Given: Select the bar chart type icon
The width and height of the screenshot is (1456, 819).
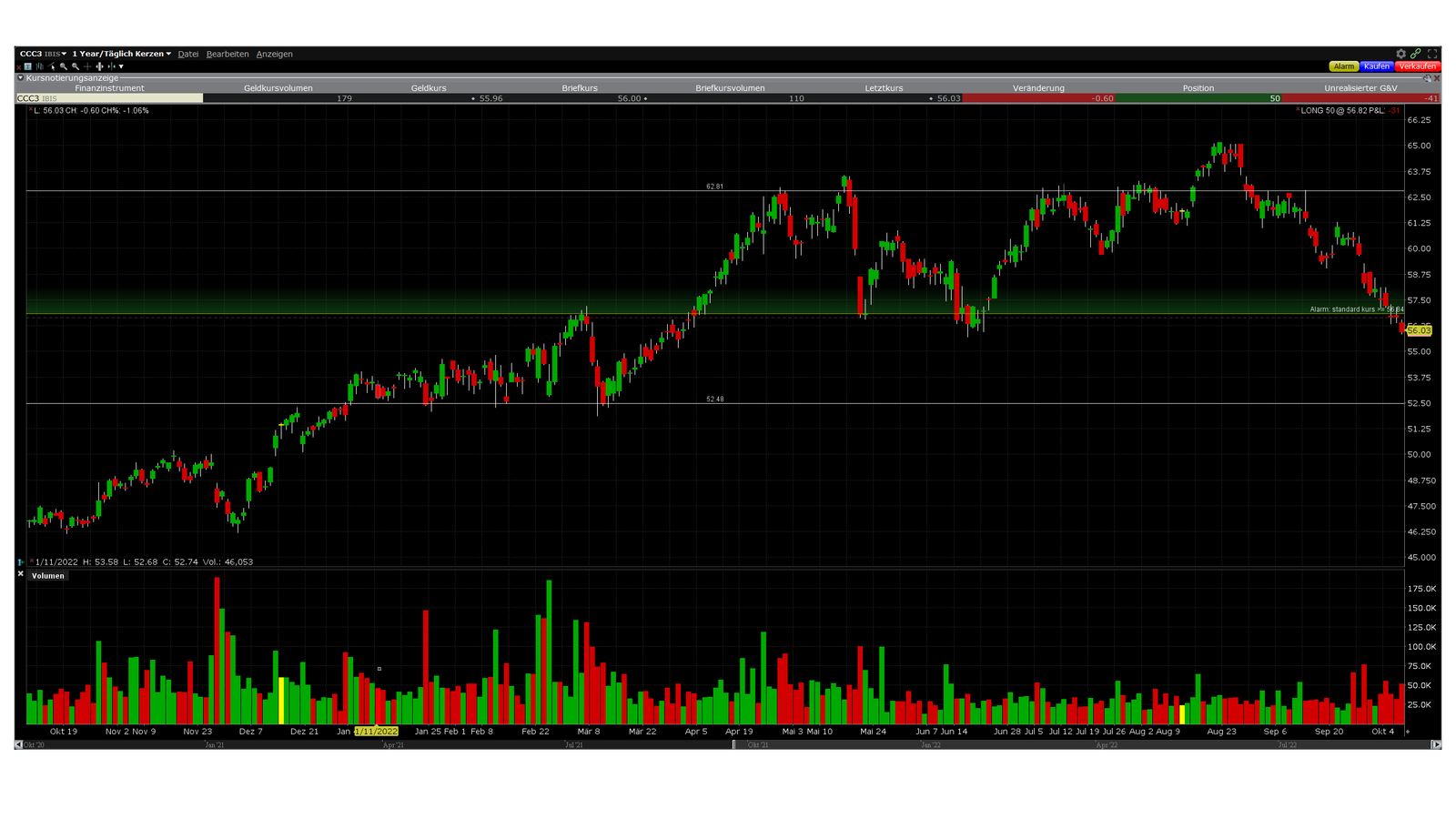Looking at the screenshot, I should point(39,66).
